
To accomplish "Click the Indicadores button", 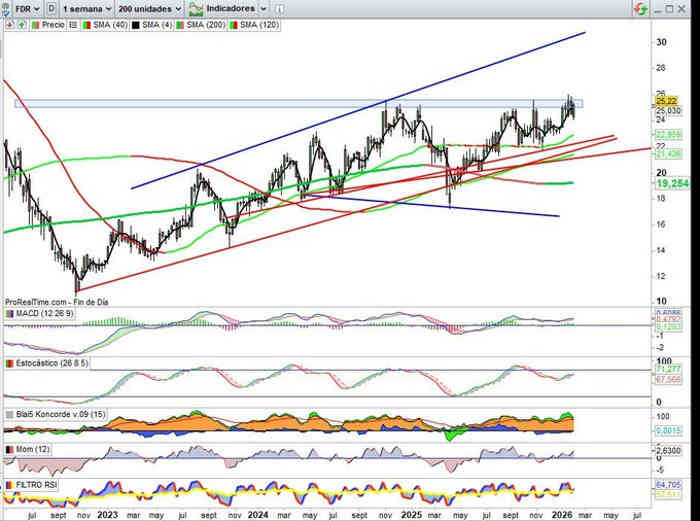I will click(228, 7).
